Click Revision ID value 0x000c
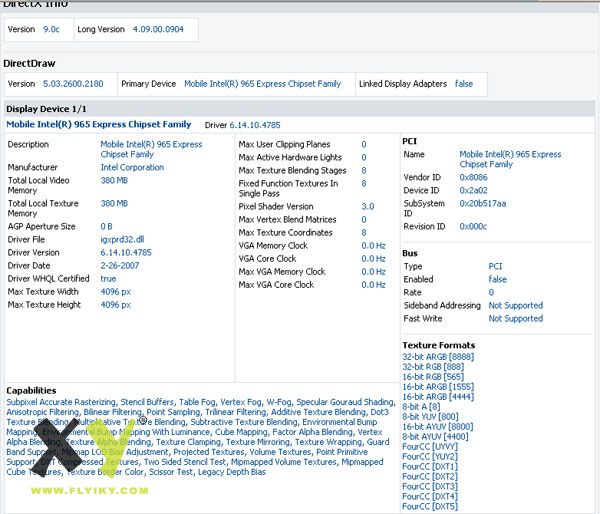The width and height of the screenshot is (600, 514). [x=473, y=227]
